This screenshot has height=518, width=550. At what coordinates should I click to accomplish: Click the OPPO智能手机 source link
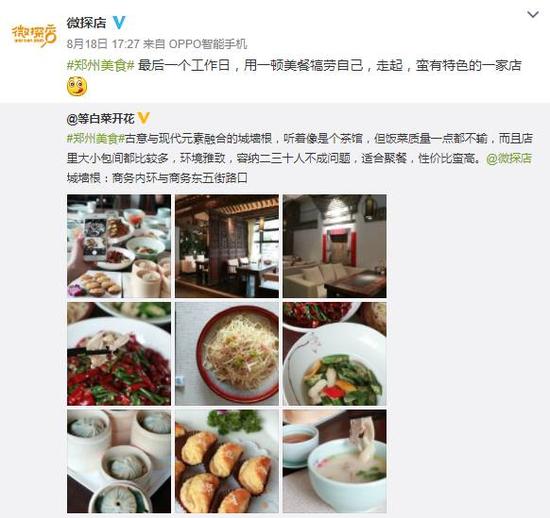pyautogui.click(x=208, y=44)
